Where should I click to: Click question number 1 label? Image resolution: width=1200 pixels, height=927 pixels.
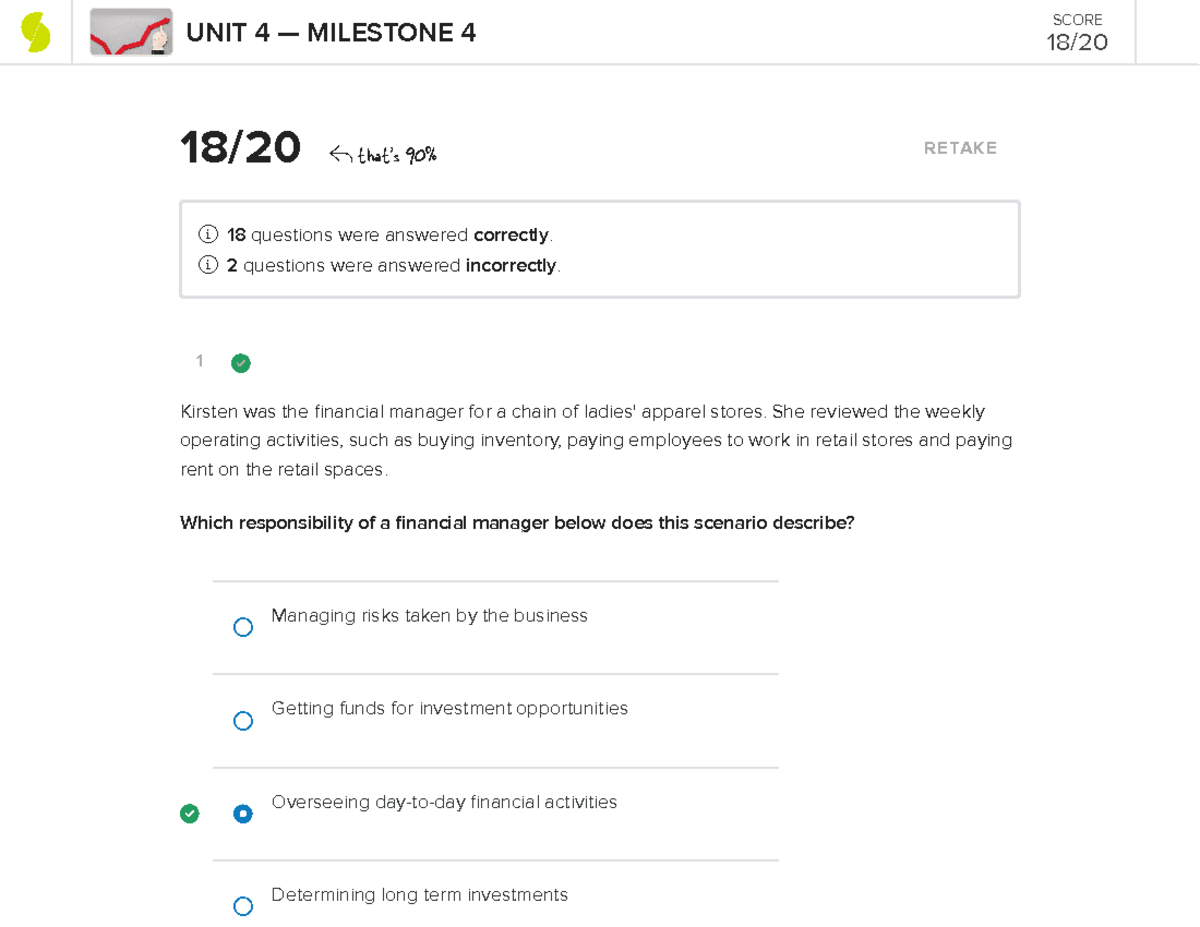coord(199,361)
